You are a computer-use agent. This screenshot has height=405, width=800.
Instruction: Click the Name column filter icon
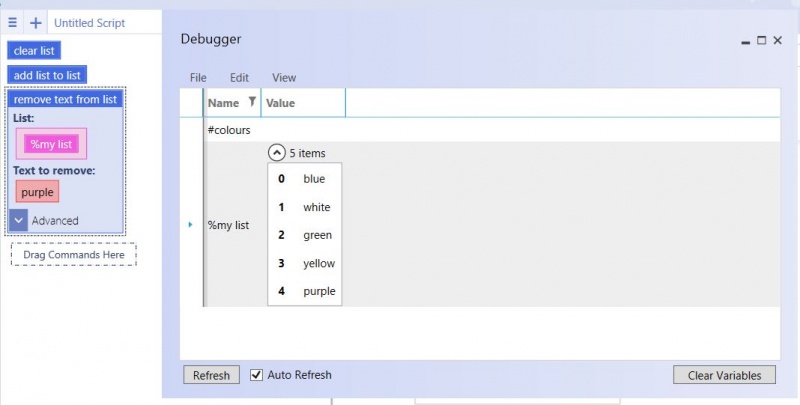[252, 102]
